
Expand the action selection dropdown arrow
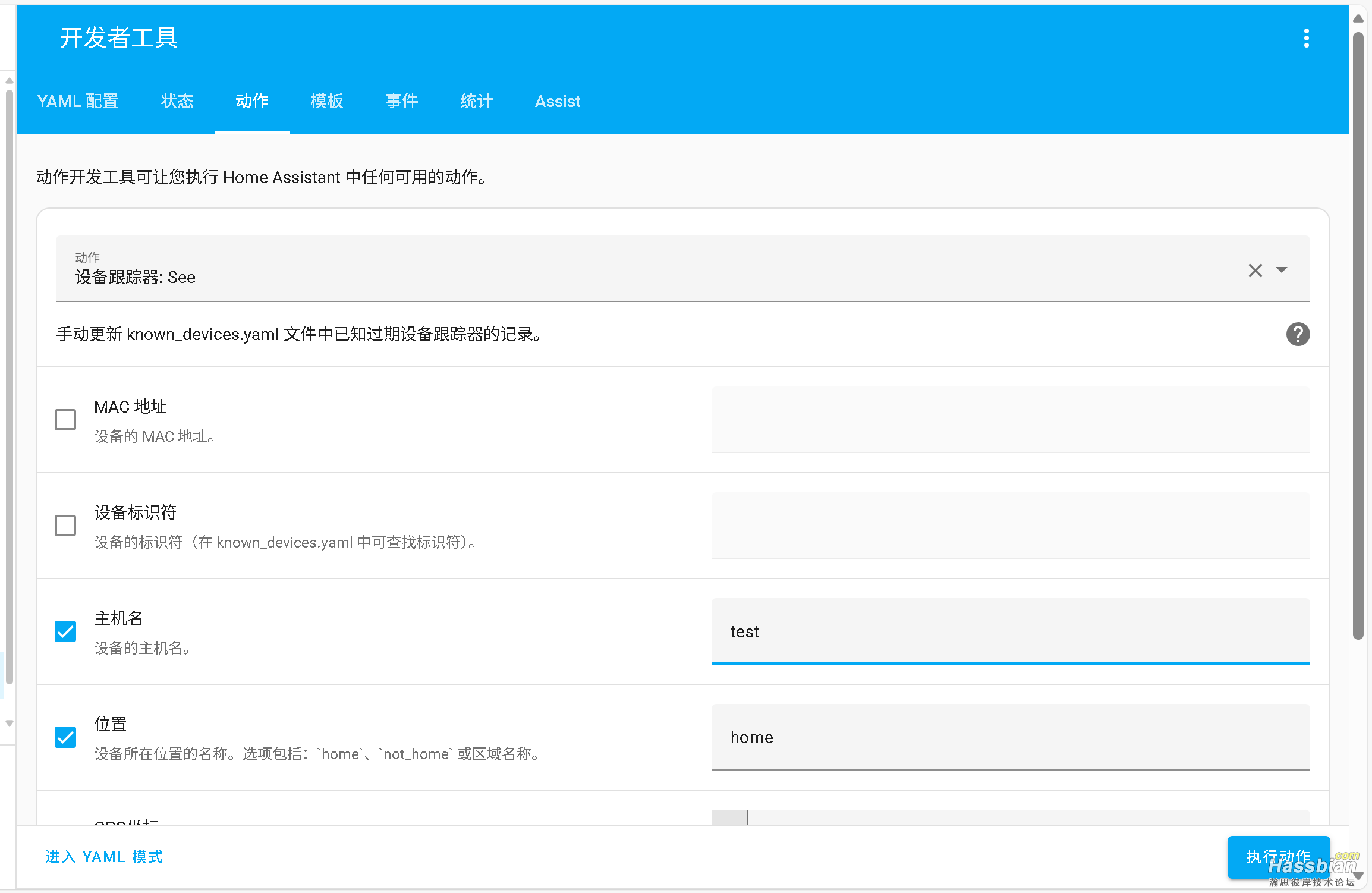coord(1282,271)
